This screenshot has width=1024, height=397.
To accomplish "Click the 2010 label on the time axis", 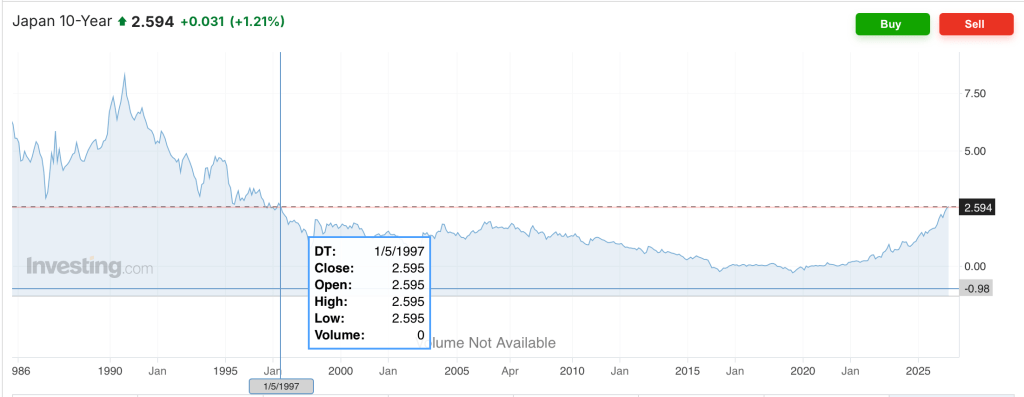I will [x=572, y=370].
